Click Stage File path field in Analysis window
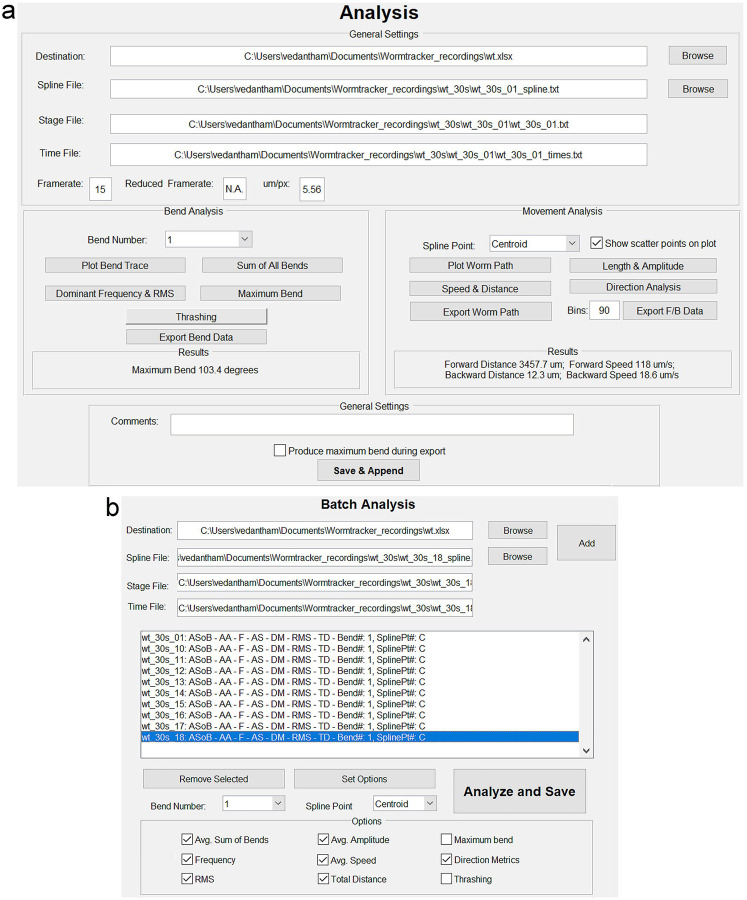The image size is (747, 900). (378, 124)
